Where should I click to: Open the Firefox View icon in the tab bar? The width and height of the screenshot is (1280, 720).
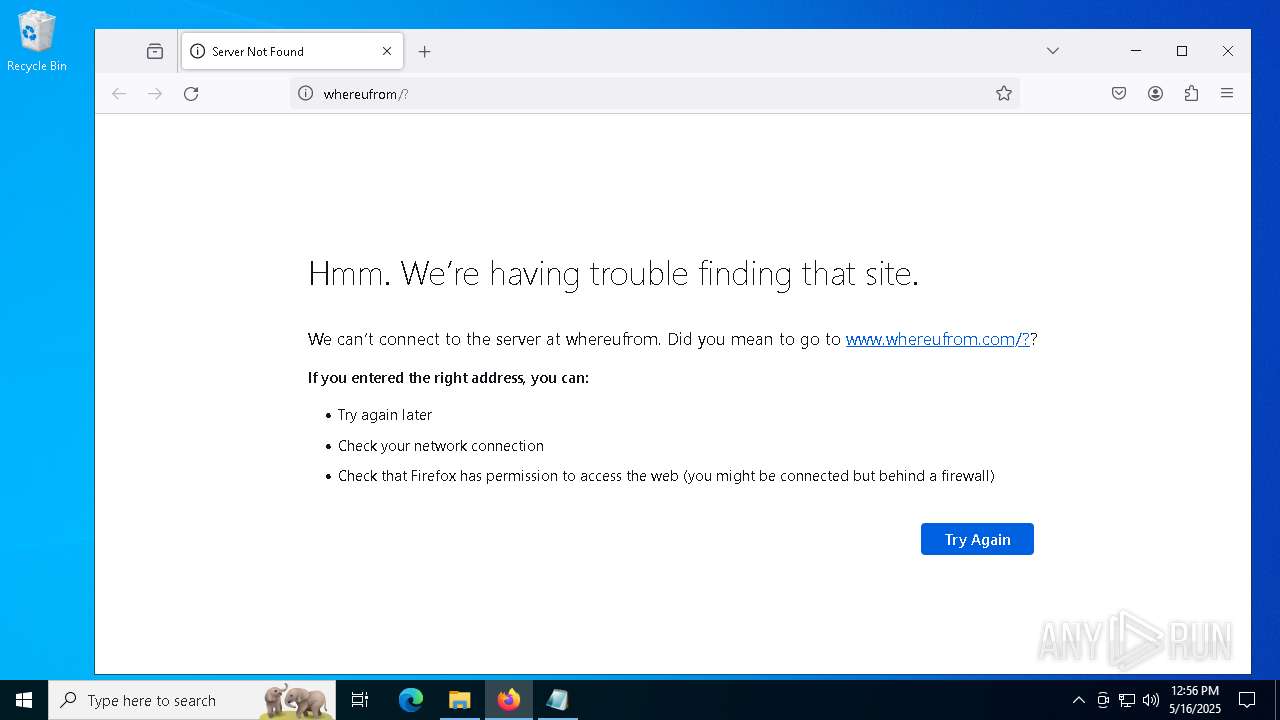click(154, 51)
